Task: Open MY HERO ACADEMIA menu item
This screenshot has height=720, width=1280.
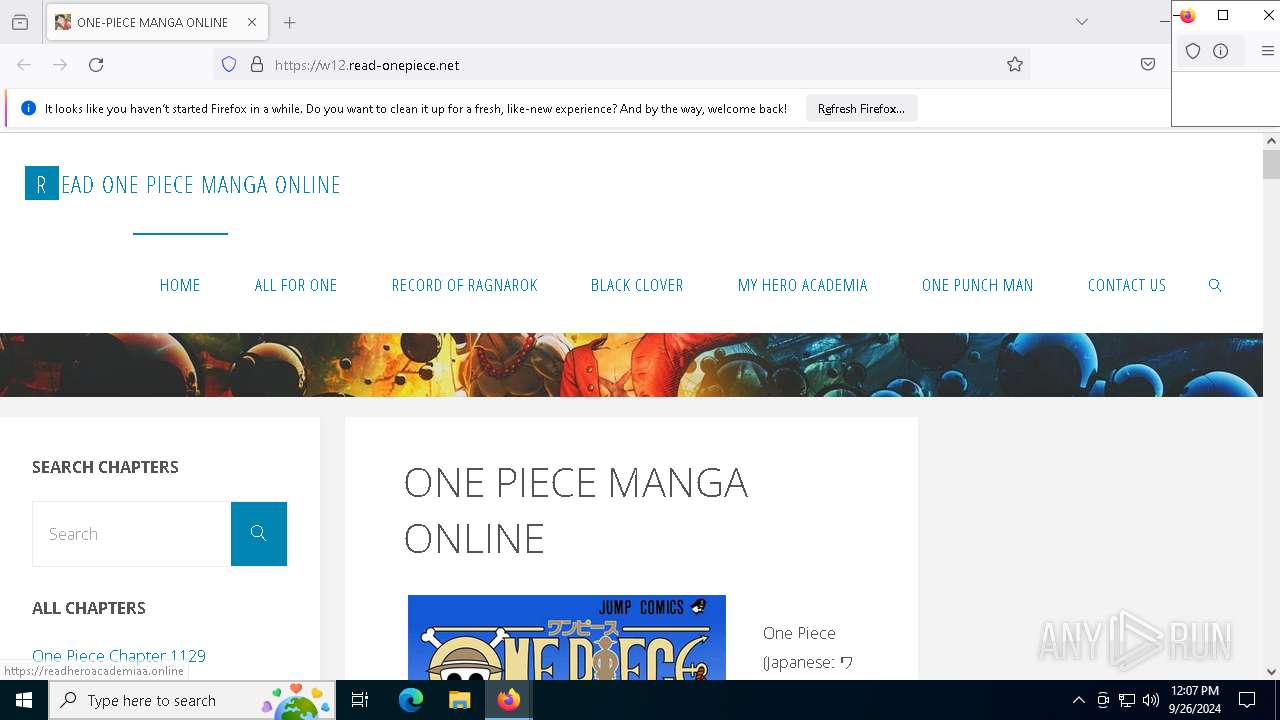Action: (803, 285)
